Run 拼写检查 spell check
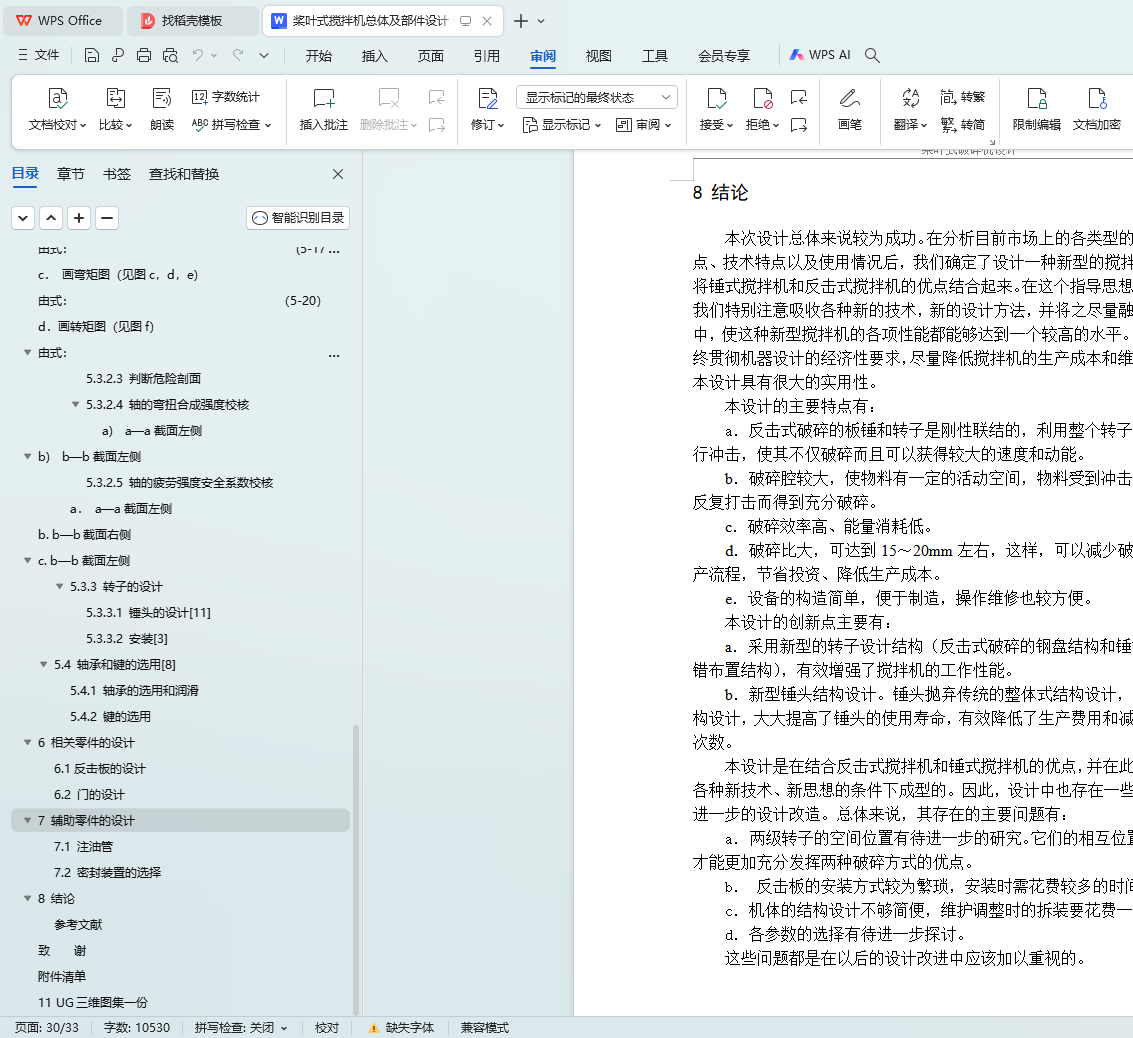This screenshot has height=1038, width=1133. [x=231, y=124]
